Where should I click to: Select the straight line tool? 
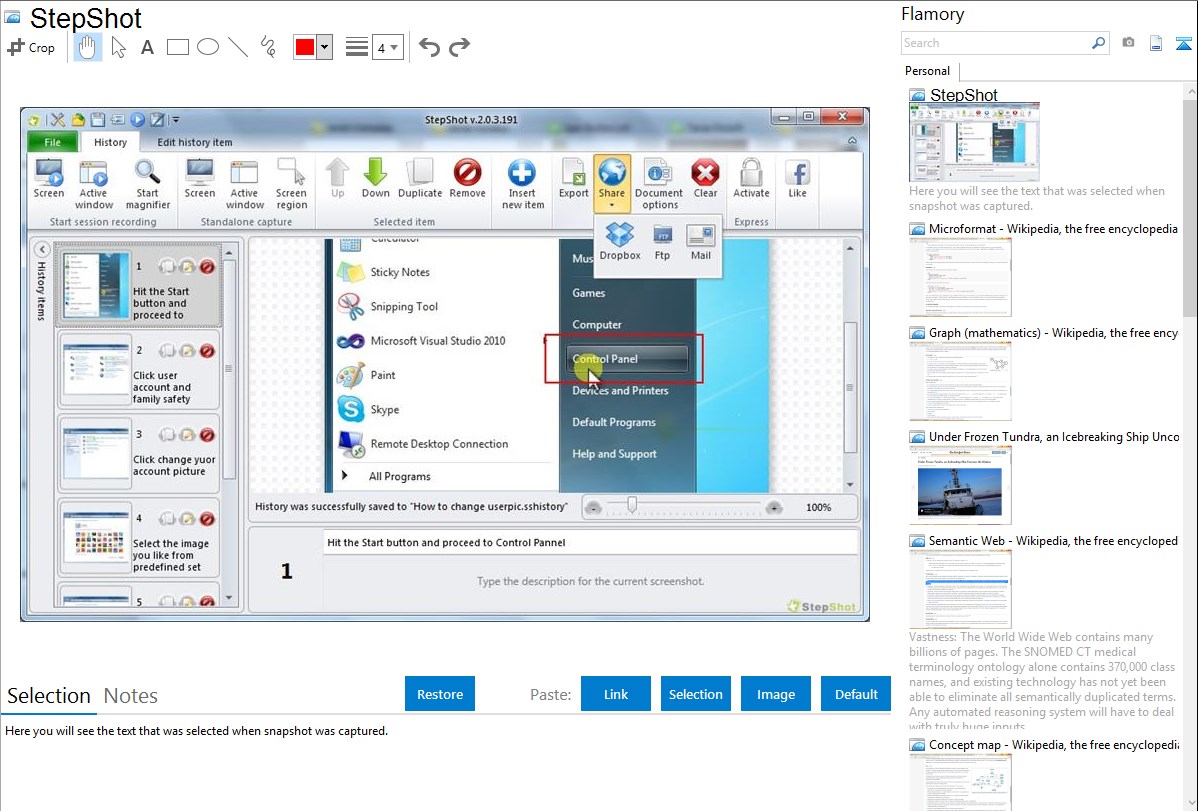238,47
